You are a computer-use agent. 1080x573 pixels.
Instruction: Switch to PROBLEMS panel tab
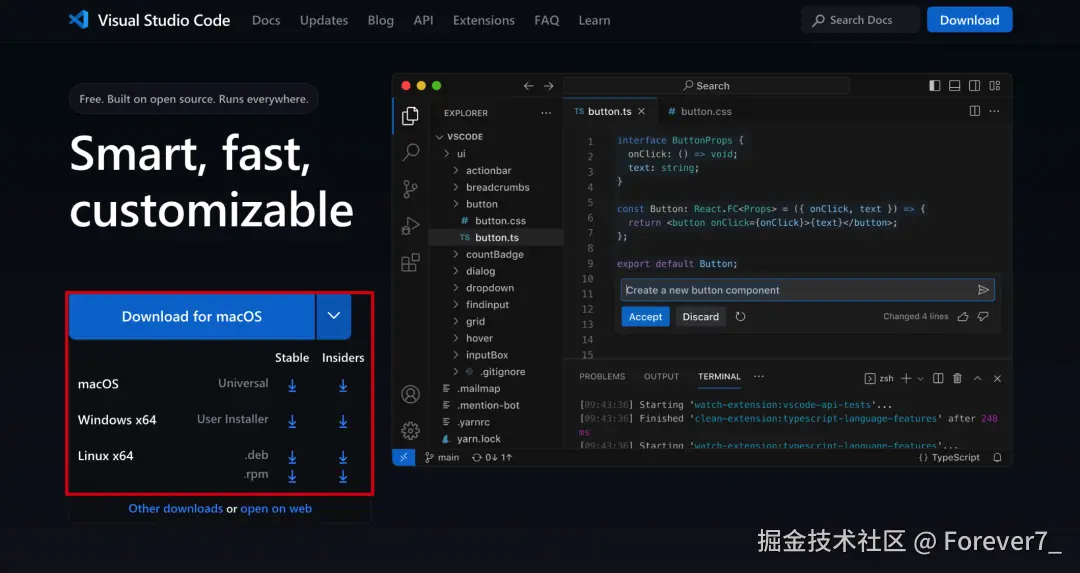click(602, 377)
